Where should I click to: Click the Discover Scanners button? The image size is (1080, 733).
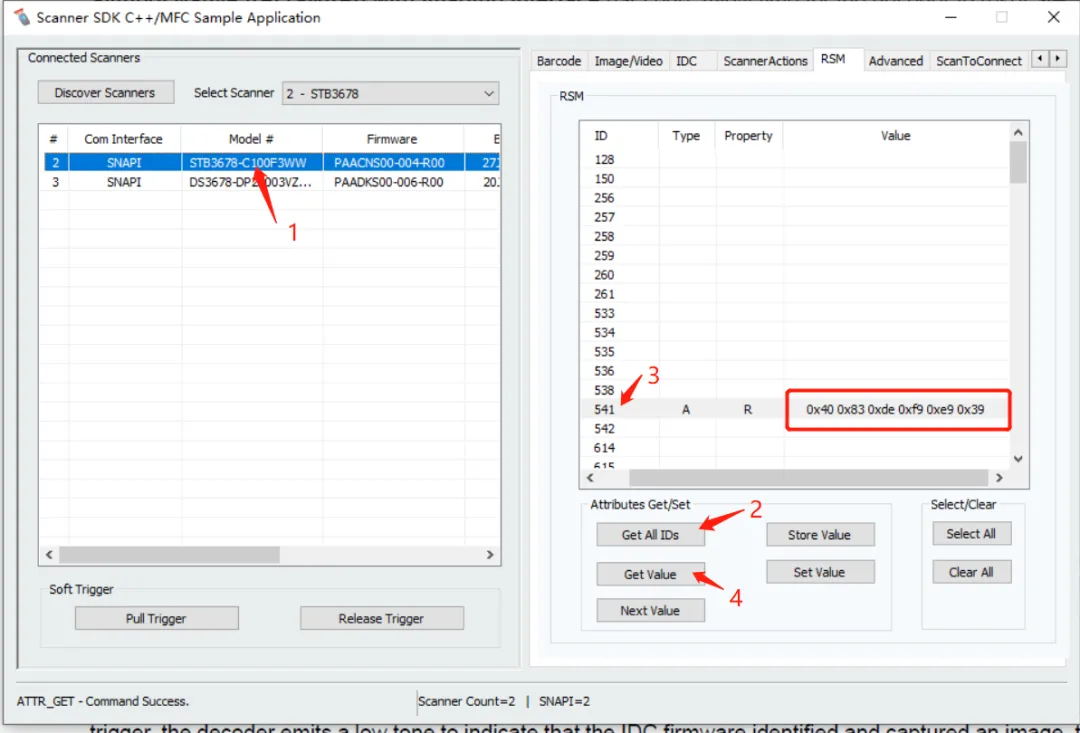click(105, 93)
